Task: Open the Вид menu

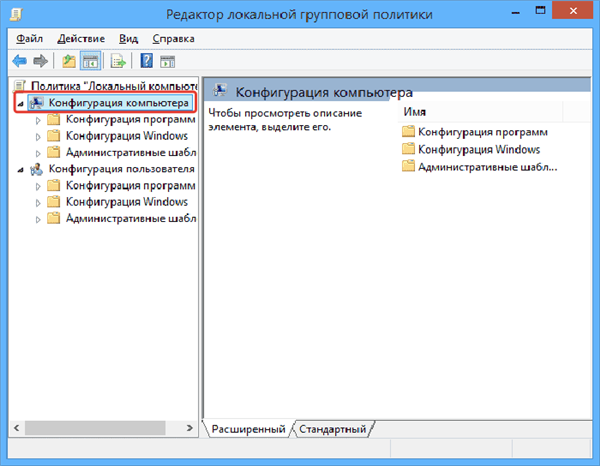Action: 128,39
